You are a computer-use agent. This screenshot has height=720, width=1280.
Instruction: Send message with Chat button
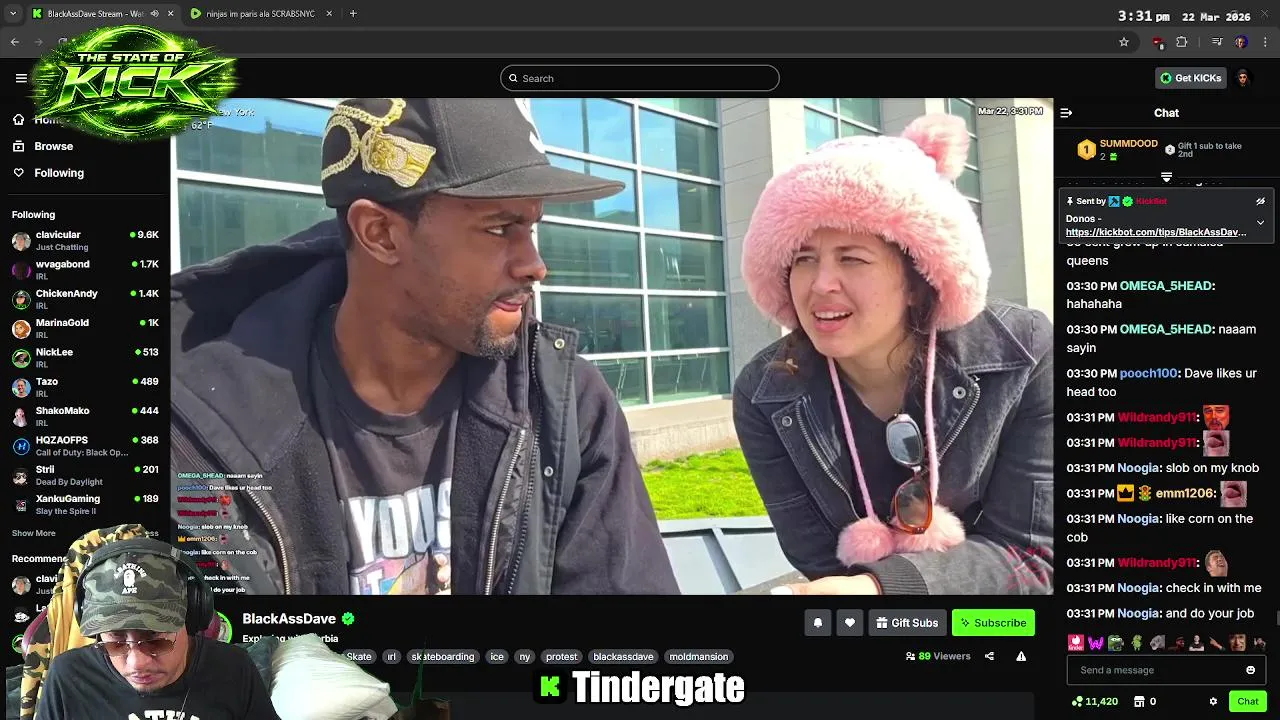1247,702
